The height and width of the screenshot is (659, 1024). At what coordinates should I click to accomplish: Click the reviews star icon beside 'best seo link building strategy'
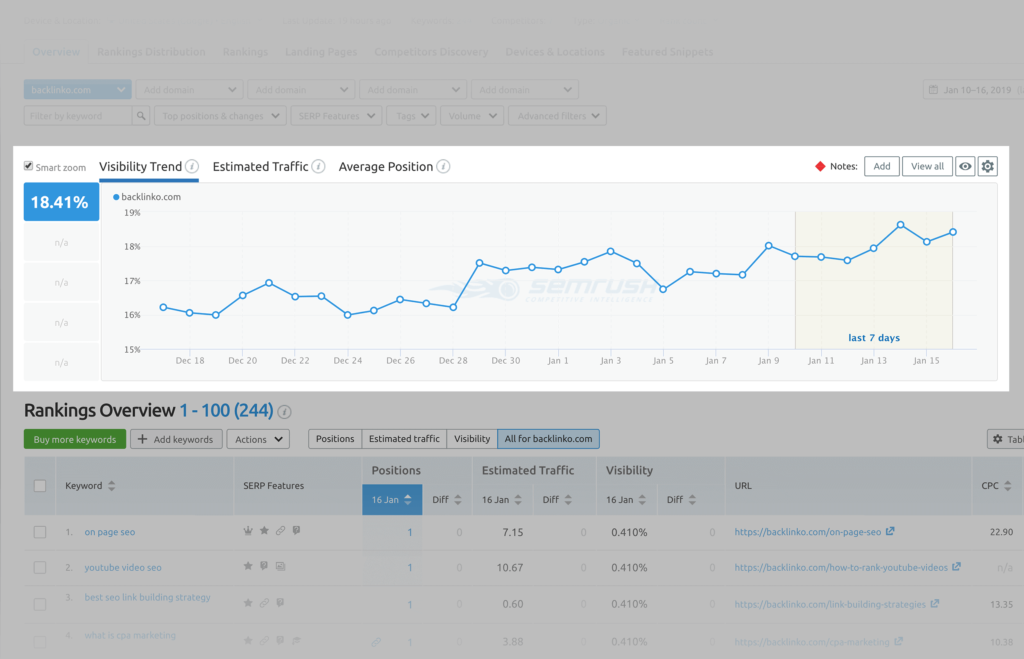[x=248, y=602]
